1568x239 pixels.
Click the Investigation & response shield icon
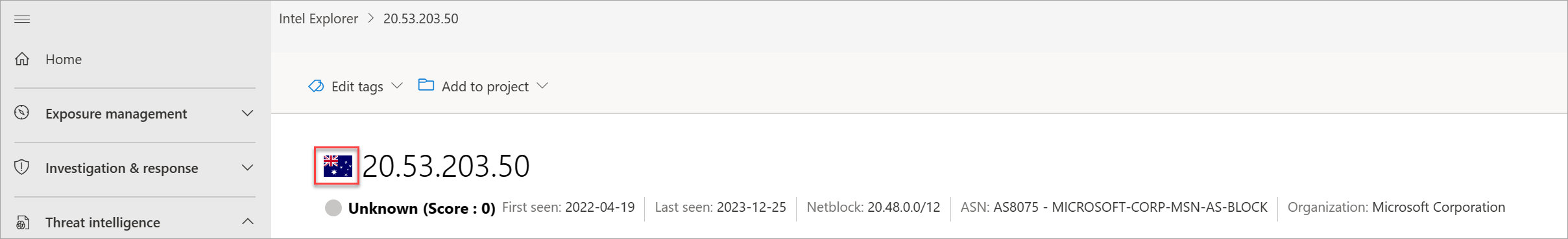pos(22,167)
